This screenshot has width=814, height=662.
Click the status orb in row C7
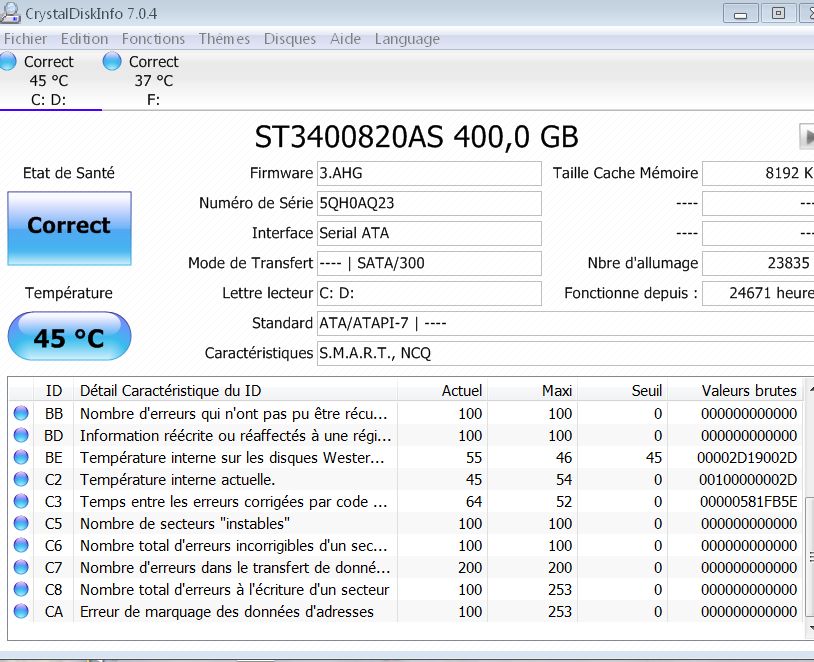click(x=21, y=568)
